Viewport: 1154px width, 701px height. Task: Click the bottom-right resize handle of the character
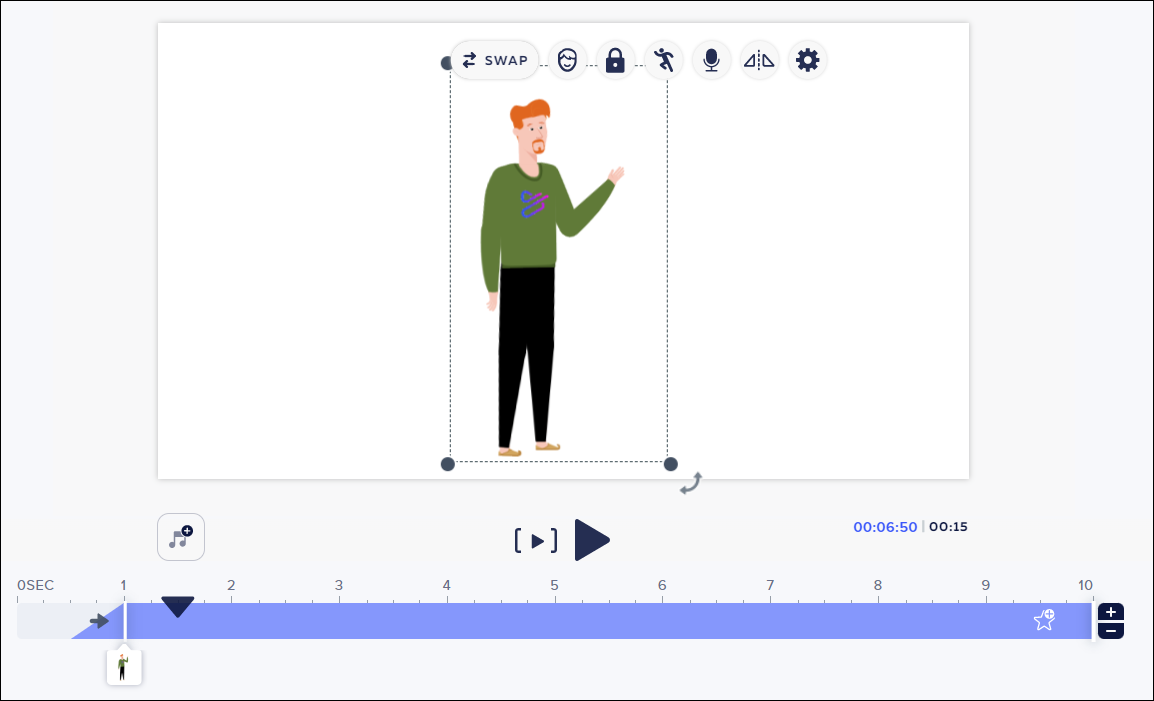[671, 464]
